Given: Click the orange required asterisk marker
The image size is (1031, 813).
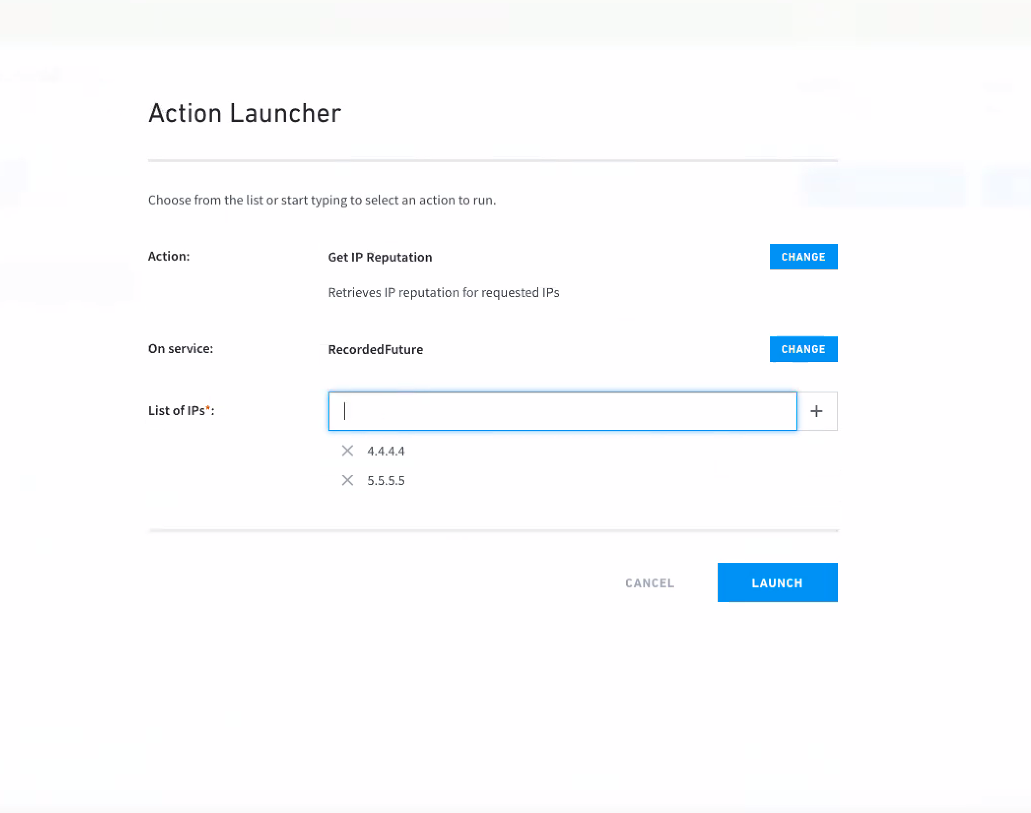Looking at the screenshot, I should (208, 408).
